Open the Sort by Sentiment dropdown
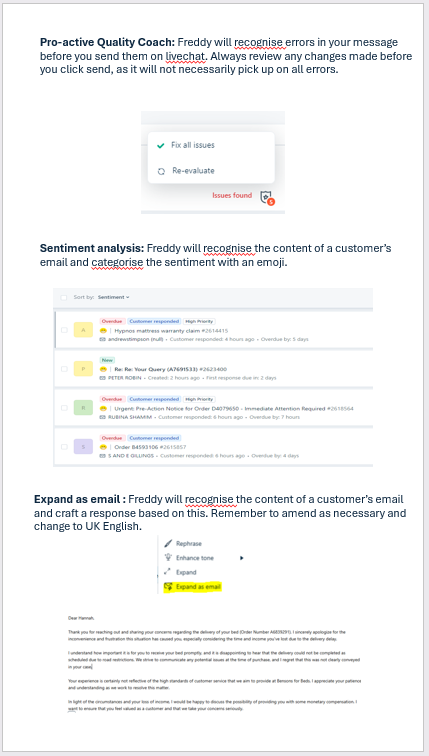This screenshot has height=756, width=429. pyautogui.click(x=114, y=297)
